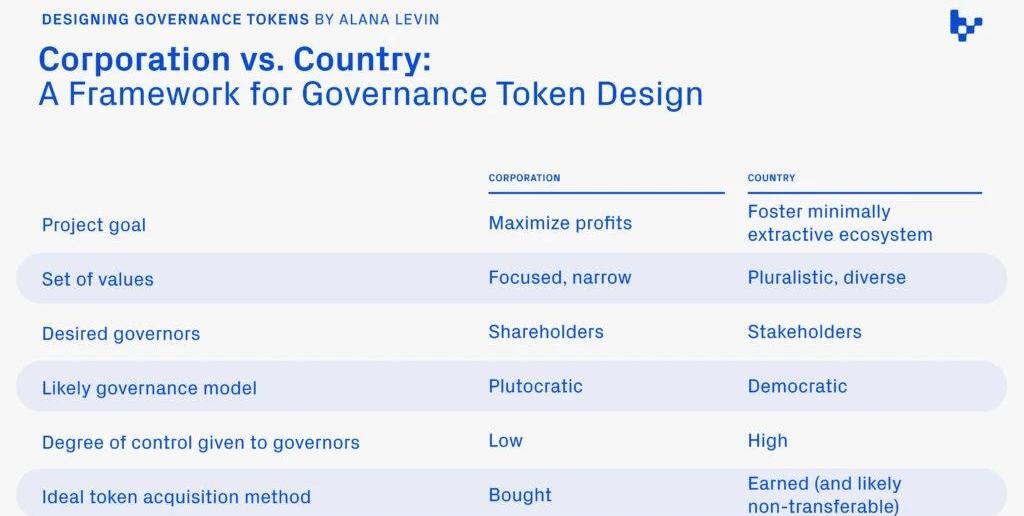Select the CORPORATION column header
The image size is (1024, 516).
[524, 178]
